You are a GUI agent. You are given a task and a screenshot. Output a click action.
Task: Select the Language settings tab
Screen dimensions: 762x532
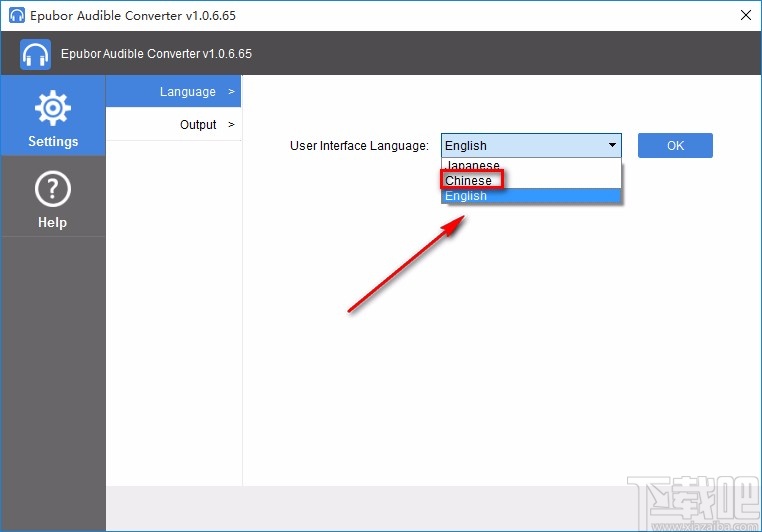173,91
